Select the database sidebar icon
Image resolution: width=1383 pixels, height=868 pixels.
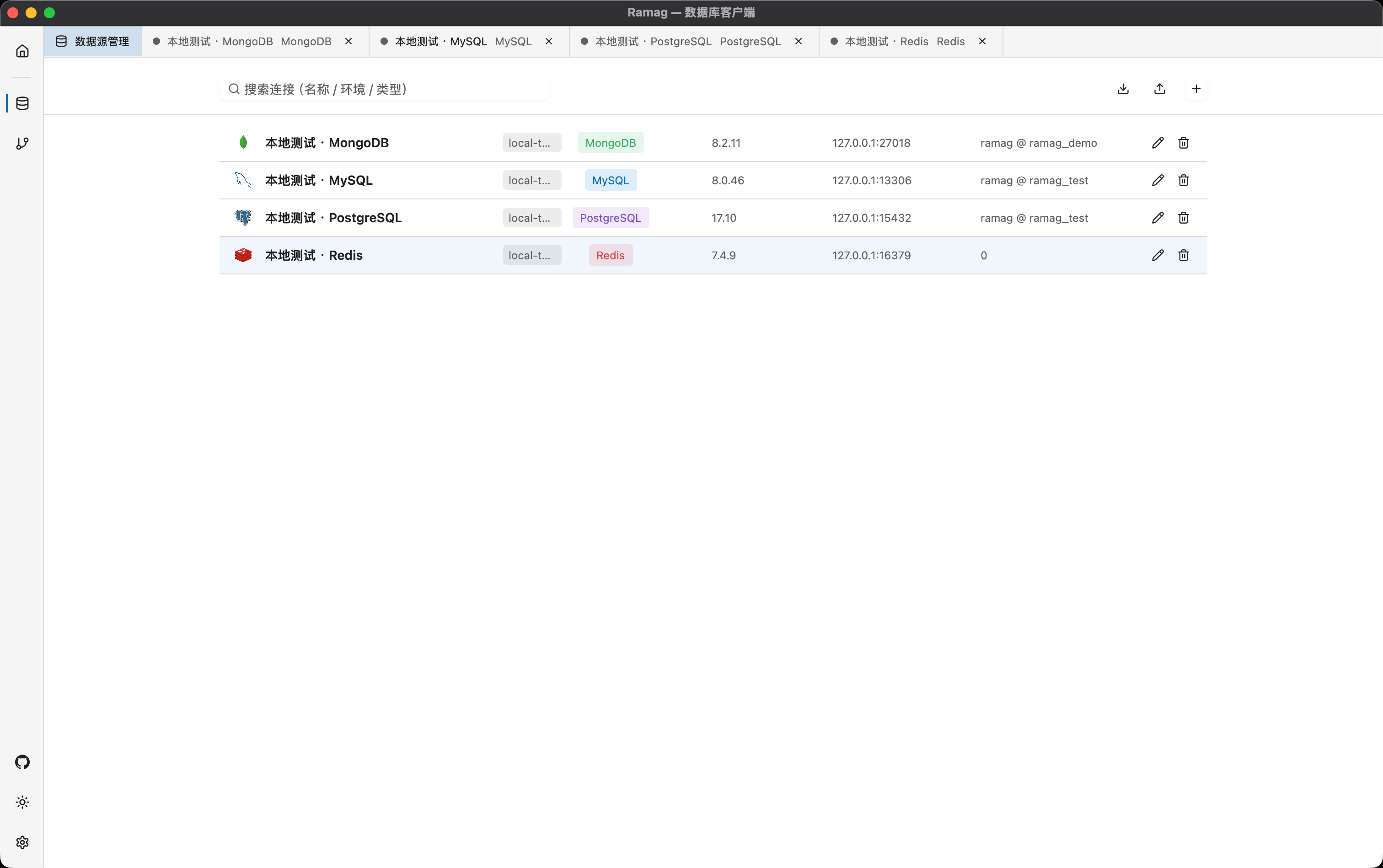[22, 103]
